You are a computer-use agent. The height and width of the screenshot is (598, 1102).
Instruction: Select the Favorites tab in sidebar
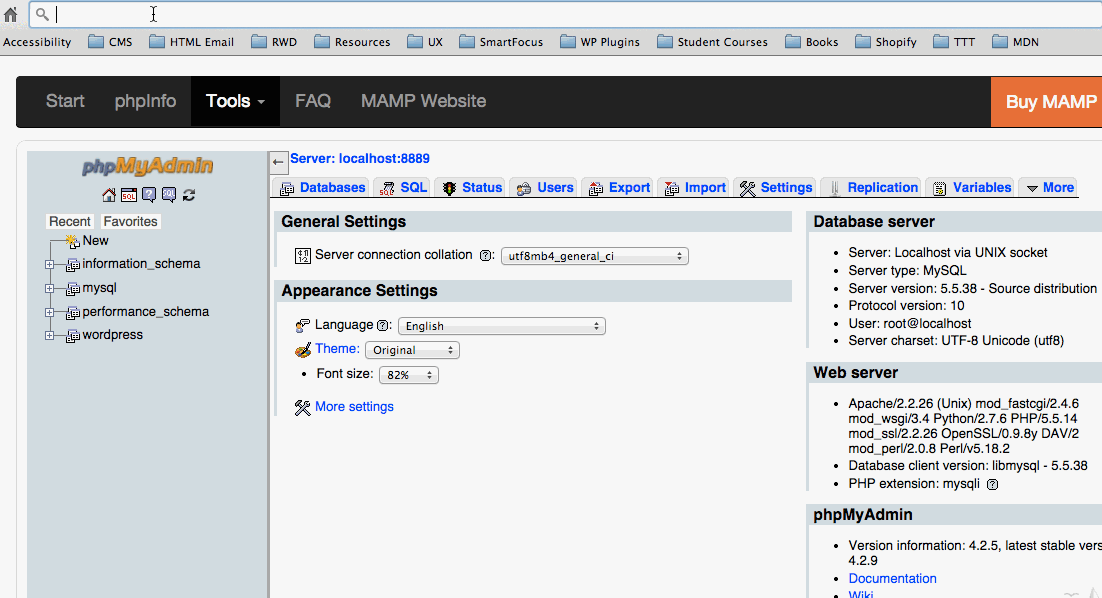point(130,221)
